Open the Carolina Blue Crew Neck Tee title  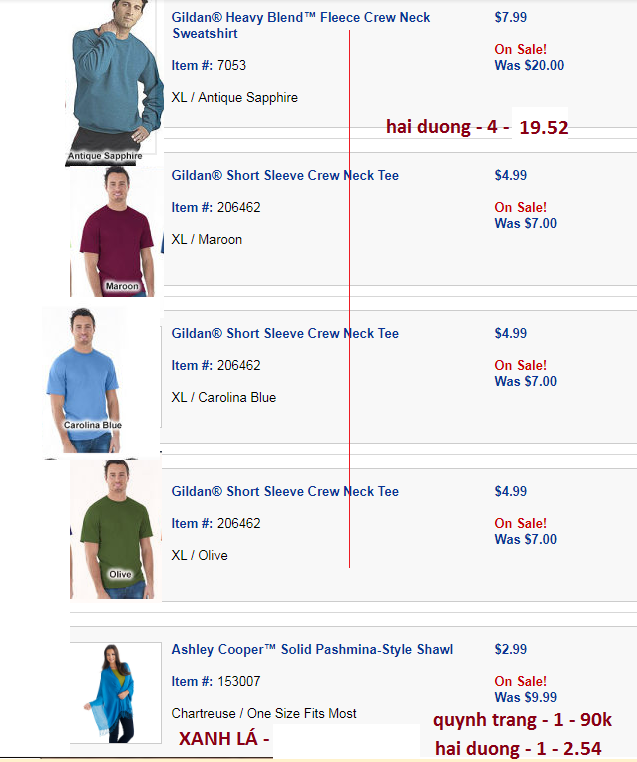pyautogui.click(x=285, y=333)
